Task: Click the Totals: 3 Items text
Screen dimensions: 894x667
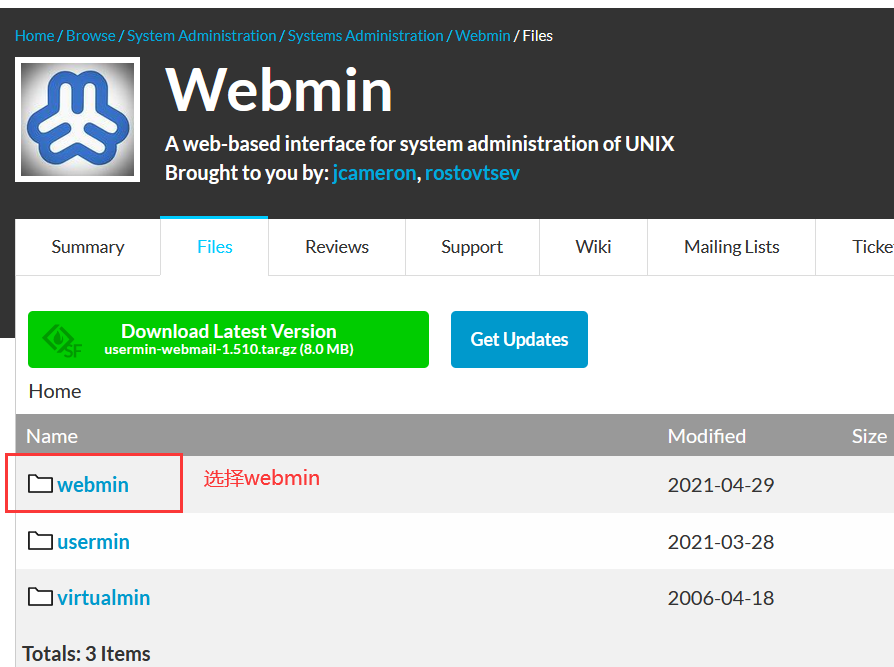Action: (86, 654)
